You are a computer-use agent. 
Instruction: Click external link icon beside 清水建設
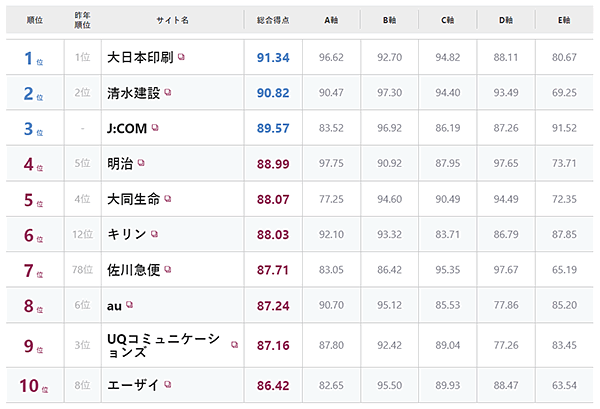click(x=168, y=93)
